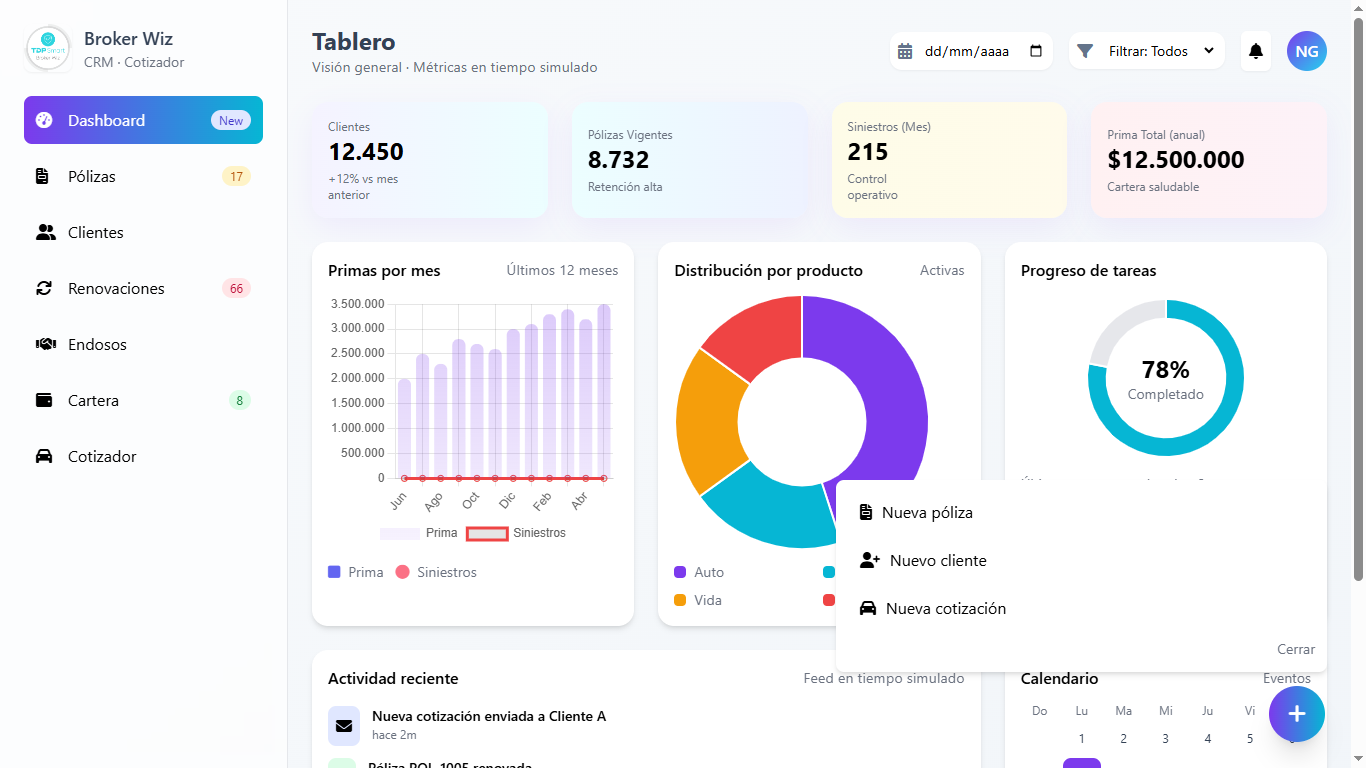Choose Nuevo cliente in the popup menu

[x=937, y=560]
